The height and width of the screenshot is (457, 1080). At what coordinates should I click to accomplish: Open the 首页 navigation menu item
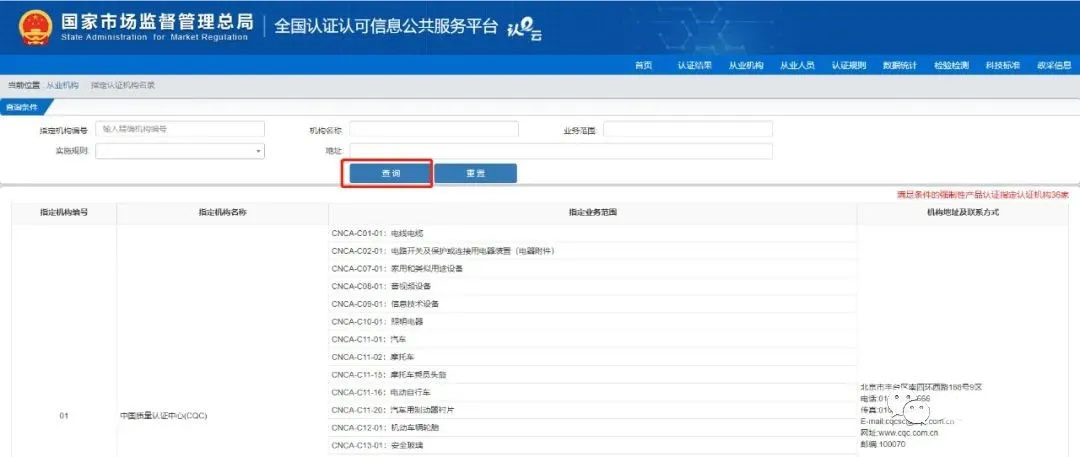(x=643, y=65)
